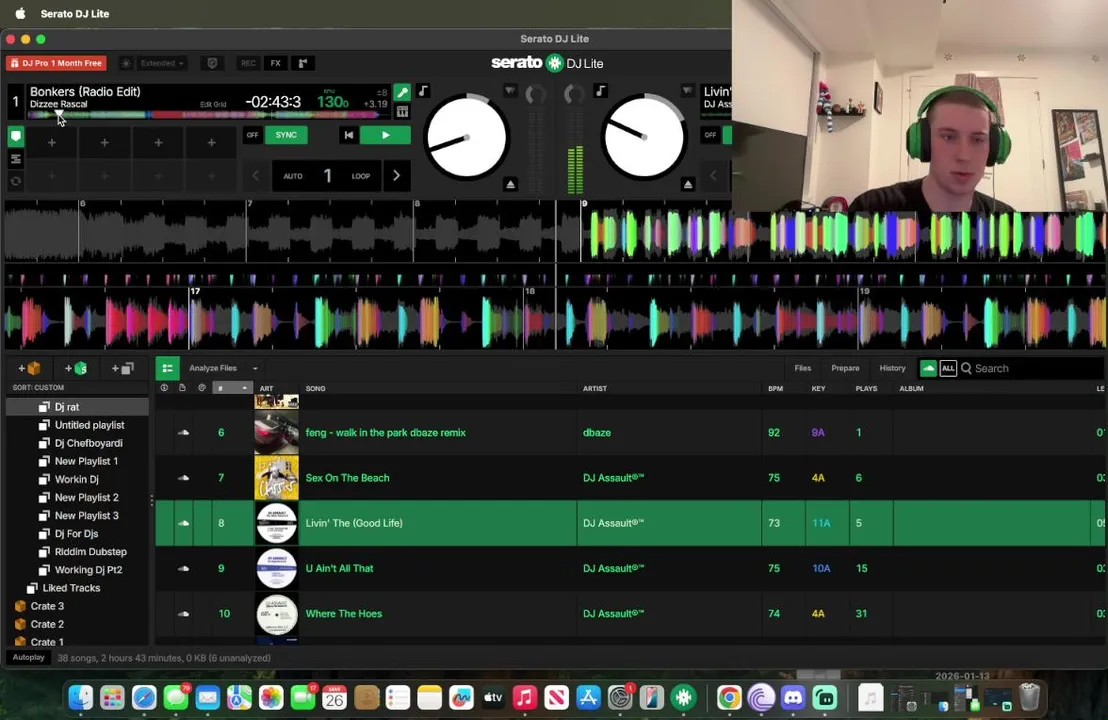Open Serato DJ Lite in the Dock

(683, 697)
